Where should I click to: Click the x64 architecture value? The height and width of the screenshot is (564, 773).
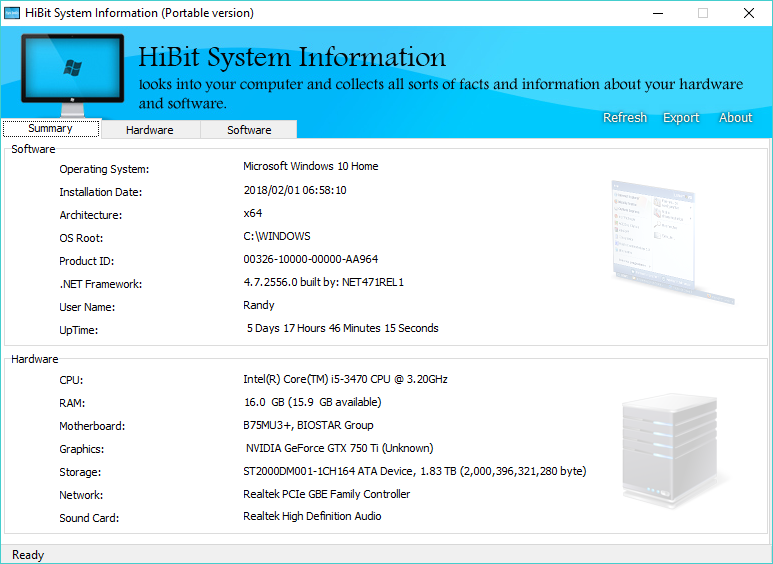(x=252, y=213)
